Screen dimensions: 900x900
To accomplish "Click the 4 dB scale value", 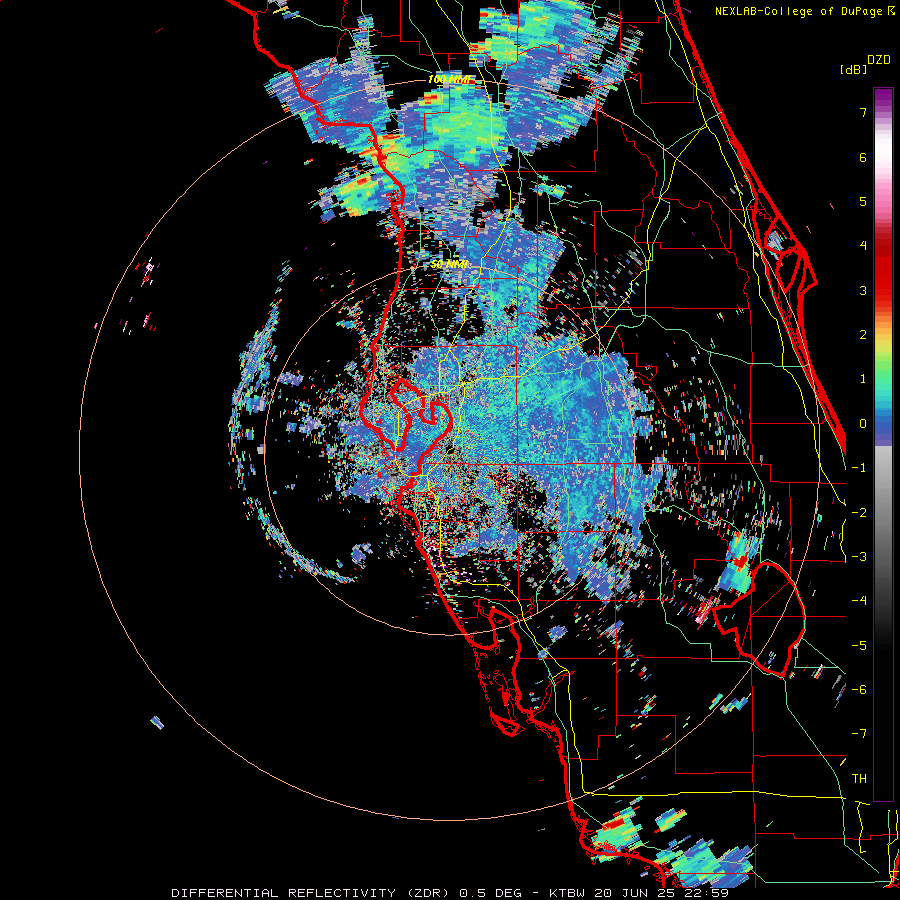I will point(863,246).
